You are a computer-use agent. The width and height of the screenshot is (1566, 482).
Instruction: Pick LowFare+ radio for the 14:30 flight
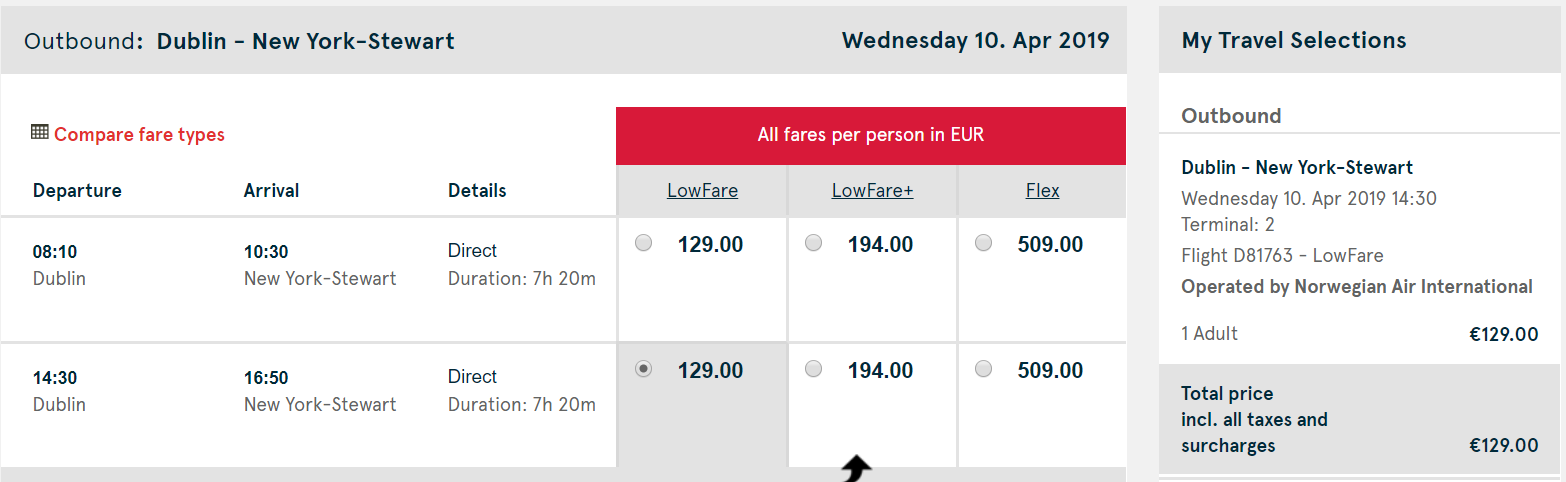pos(814,369)
